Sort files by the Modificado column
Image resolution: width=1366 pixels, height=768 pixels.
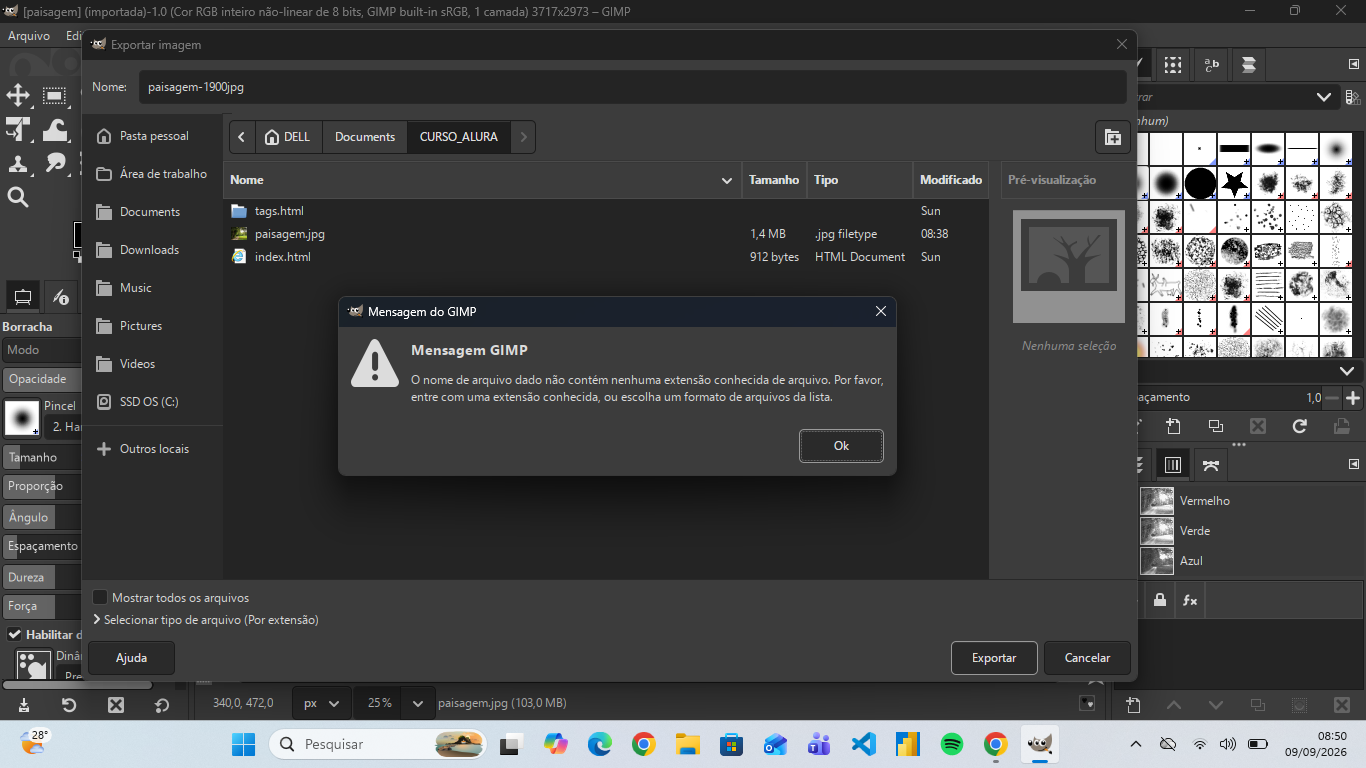click(x=951, y=180)
